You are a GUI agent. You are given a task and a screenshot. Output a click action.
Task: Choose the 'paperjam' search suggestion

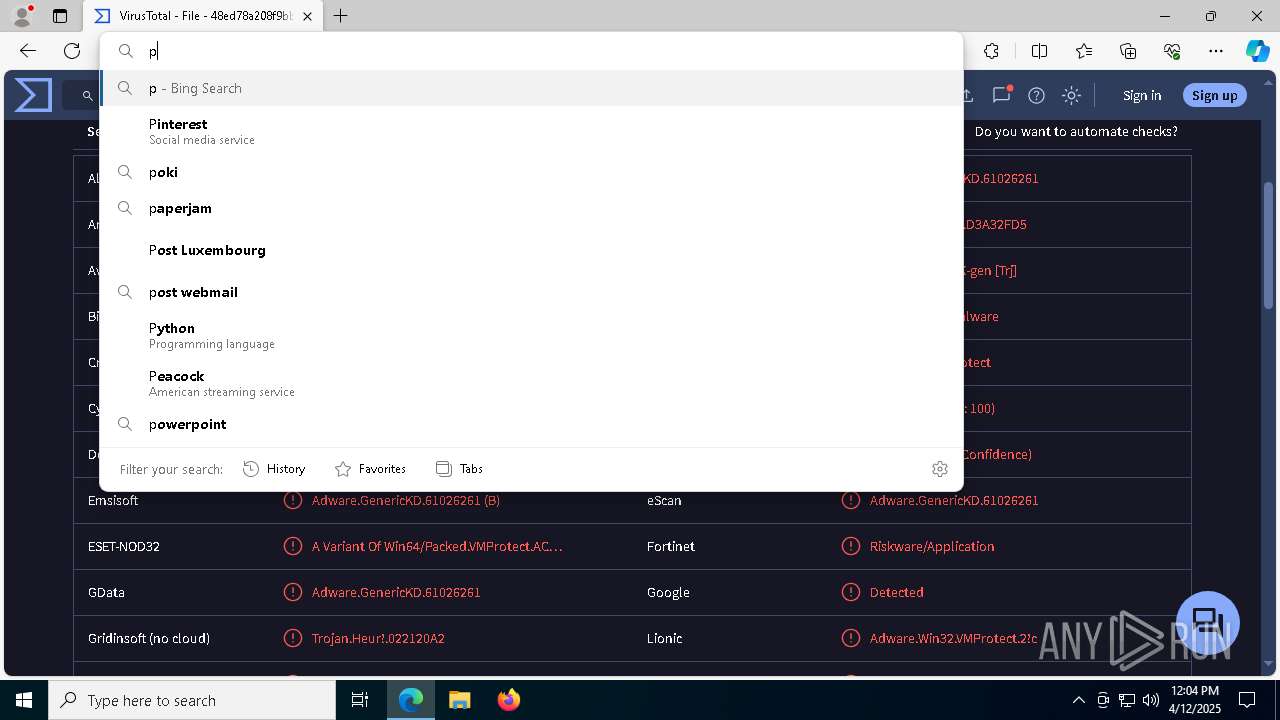[x=531, y=208]
